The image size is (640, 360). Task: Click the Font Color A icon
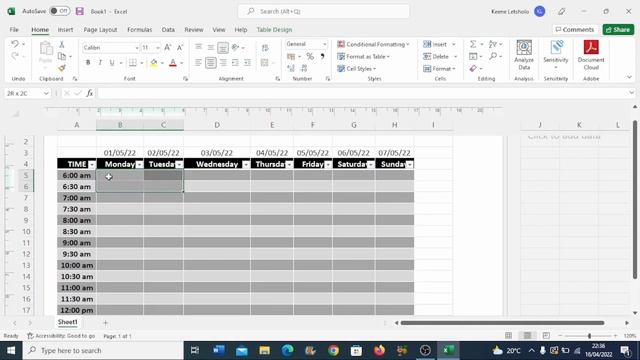click(x=173, y=62)
